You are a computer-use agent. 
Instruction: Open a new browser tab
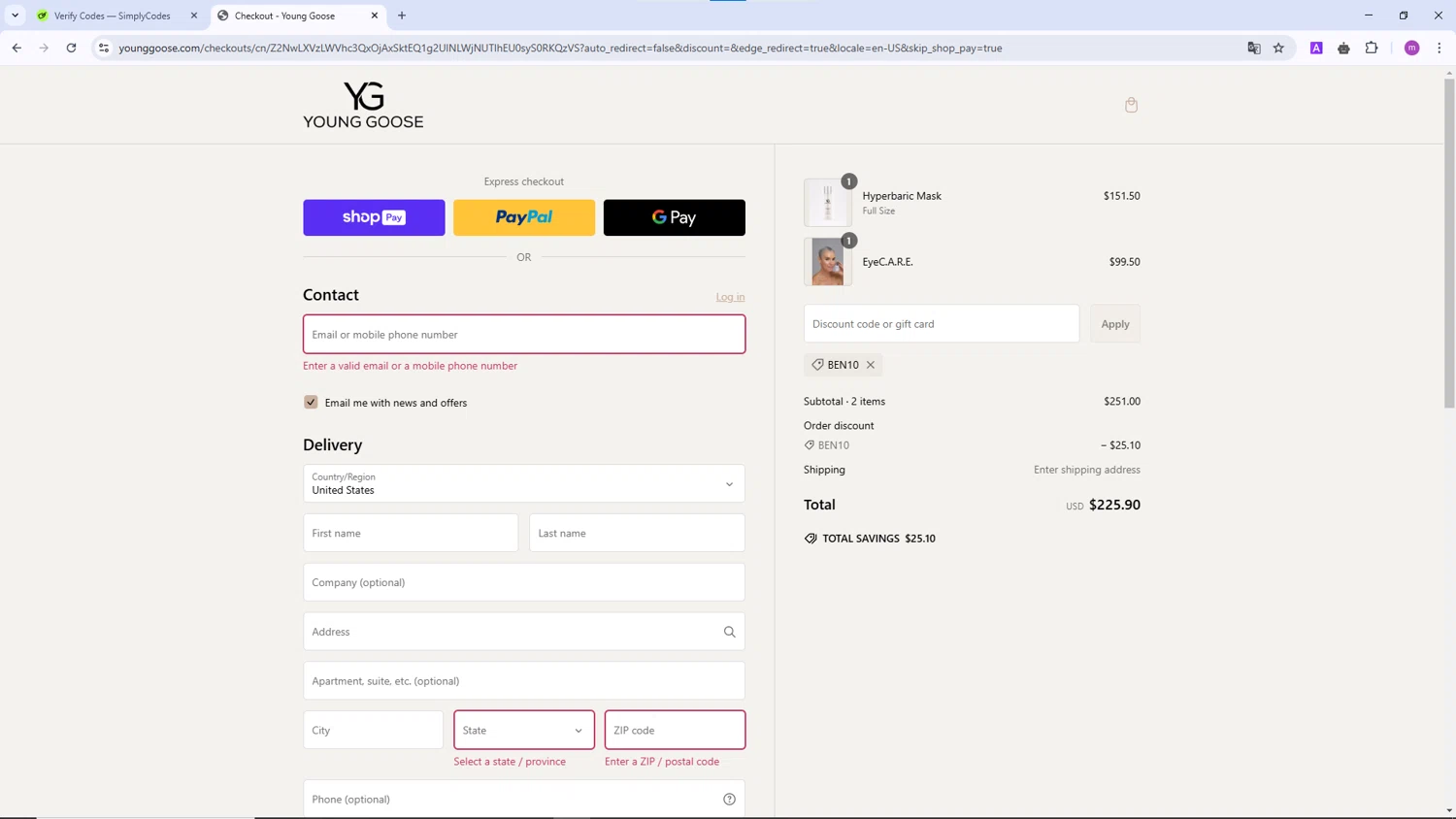click(402, 16)
